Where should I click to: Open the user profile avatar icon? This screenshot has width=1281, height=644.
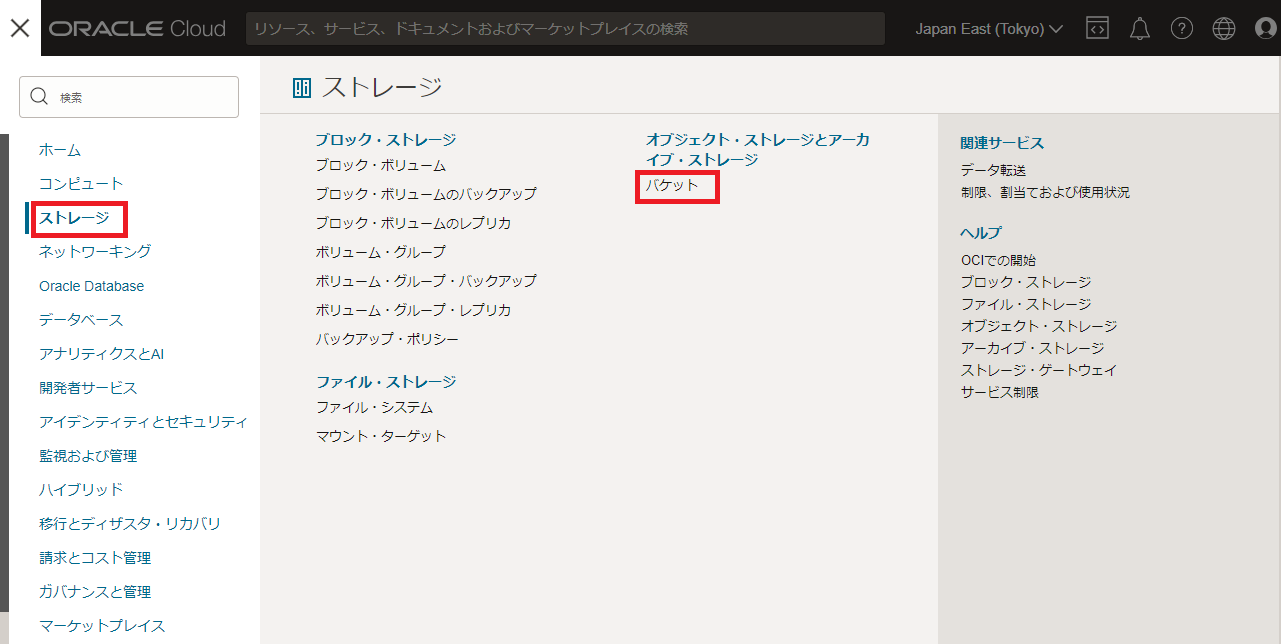click(1265, 29)
